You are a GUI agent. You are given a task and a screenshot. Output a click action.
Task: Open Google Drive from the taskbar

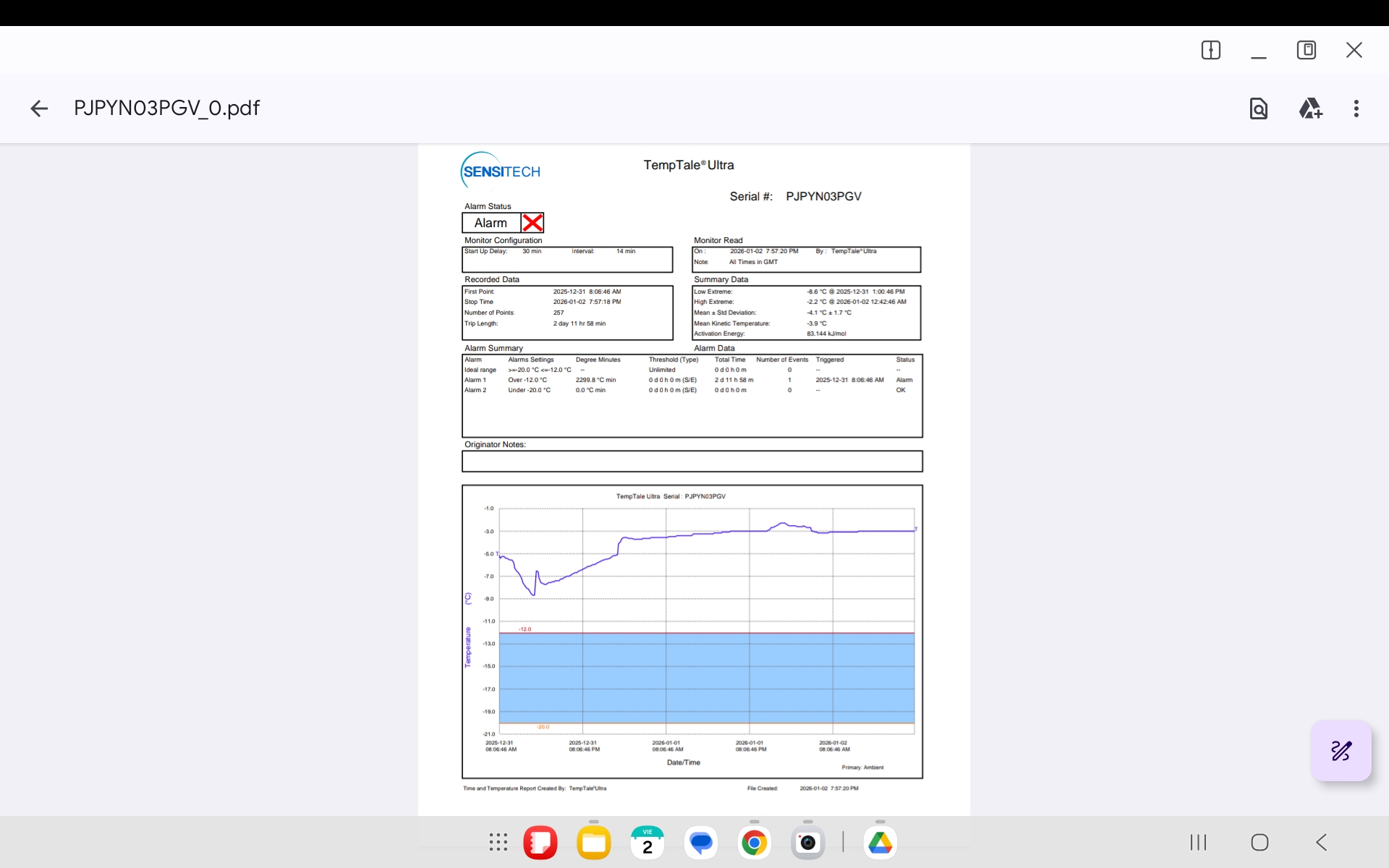click(x=880, y=842)
